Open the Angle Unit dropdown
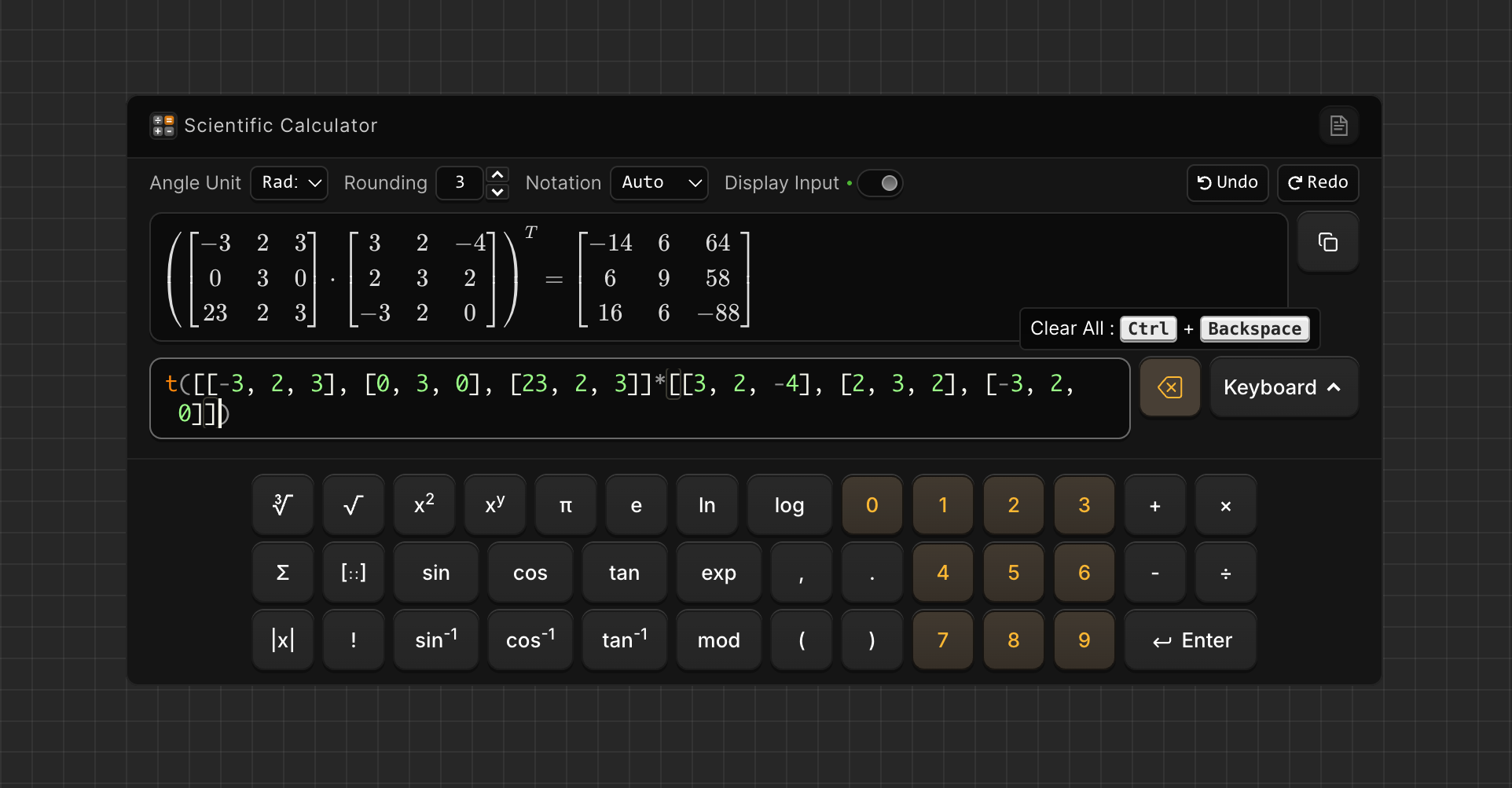This screenshot has width=1512, height=788. [288, 182]
